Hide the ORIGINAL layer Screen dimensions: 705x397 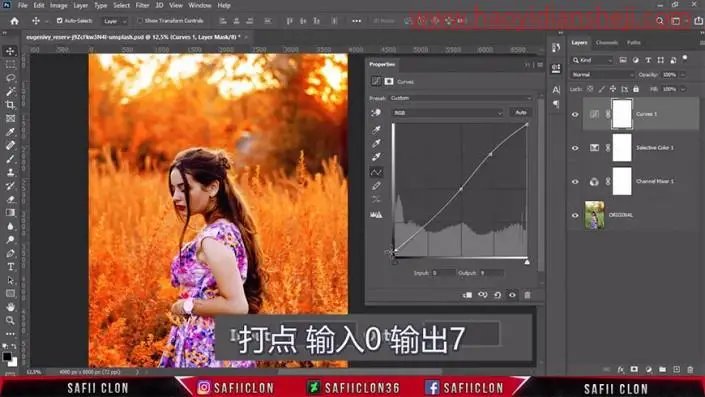click(x=575, y=215)
